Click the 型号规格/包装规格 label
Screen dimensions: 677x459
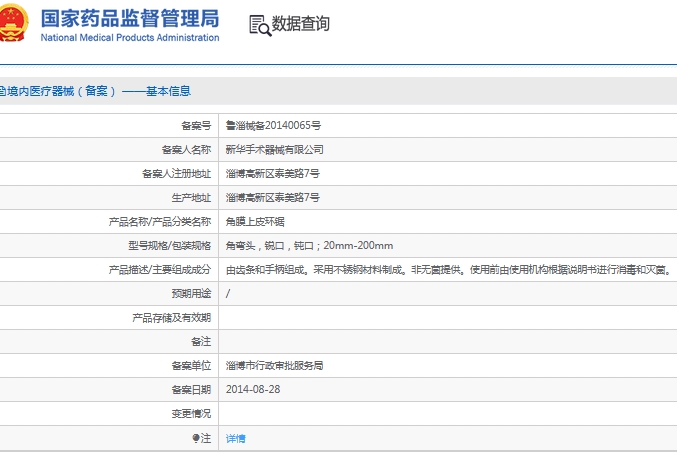(x=170, y=246)
